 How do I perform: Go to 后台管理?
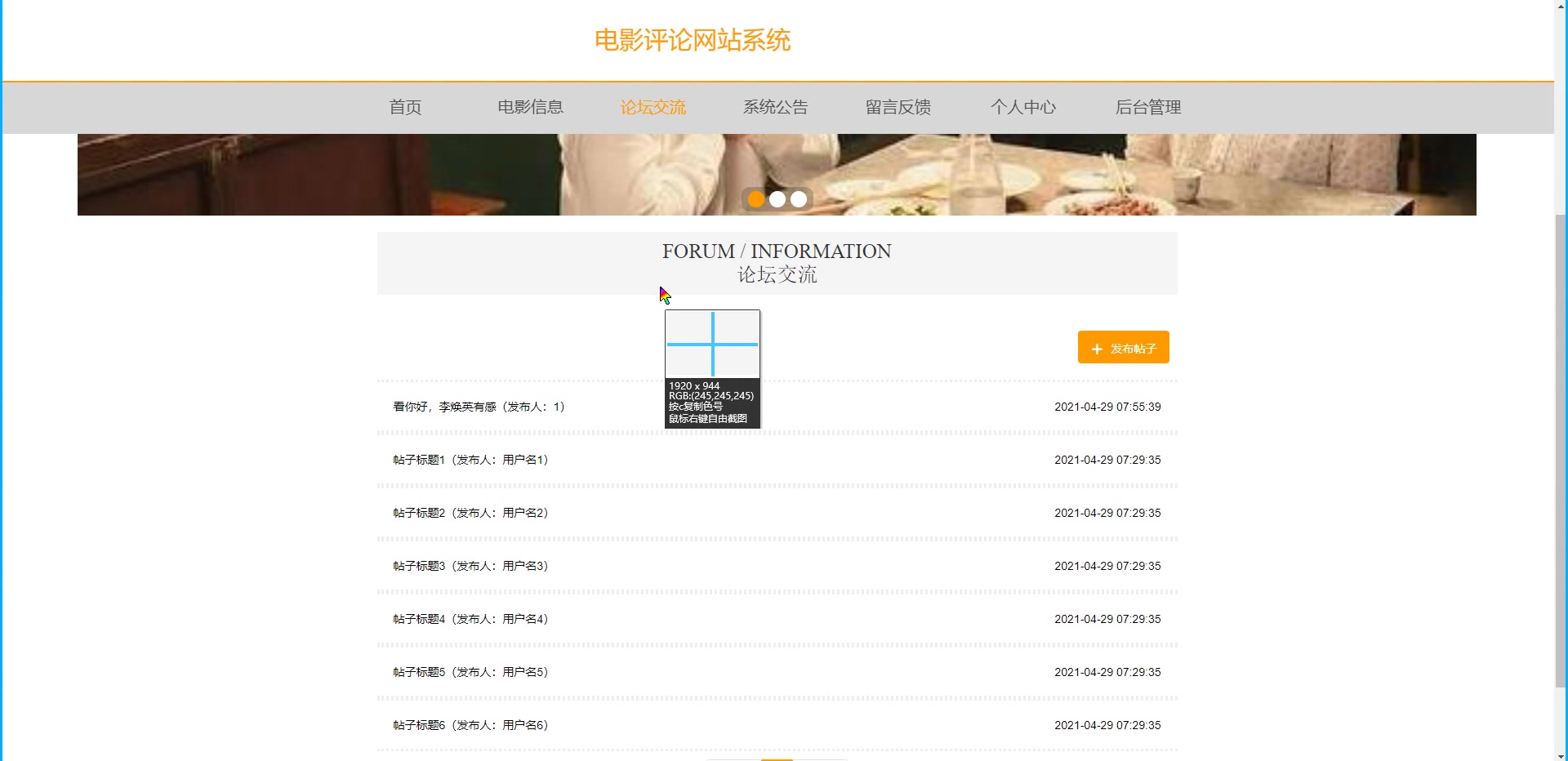pyautogui.click(x=1148, y=107)
